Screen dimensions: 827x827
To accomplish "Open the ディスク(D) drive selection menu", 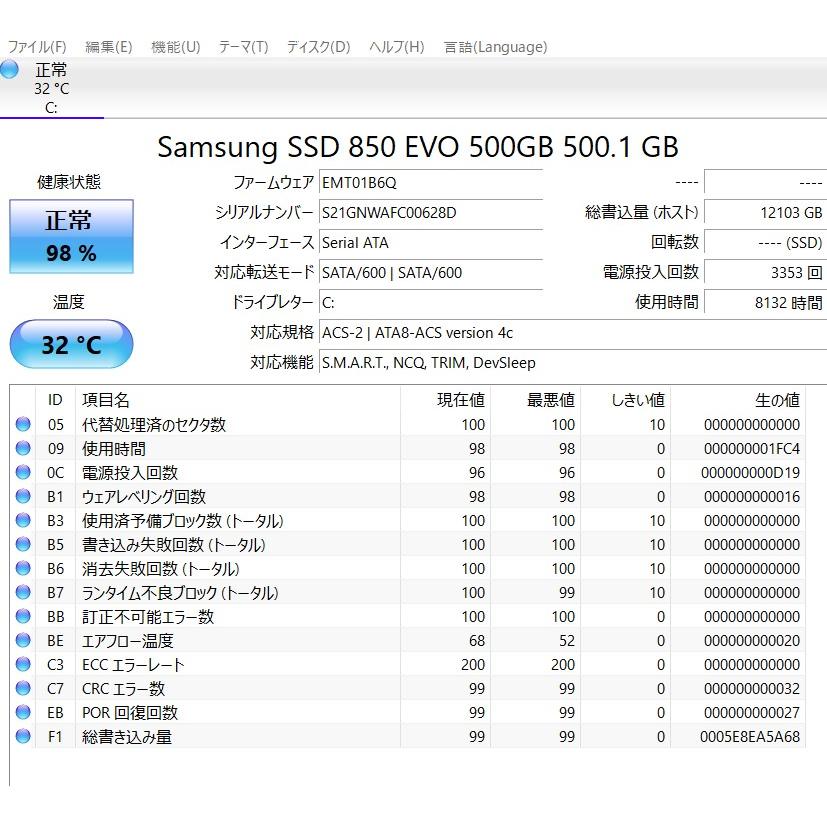I will (316, 46).
